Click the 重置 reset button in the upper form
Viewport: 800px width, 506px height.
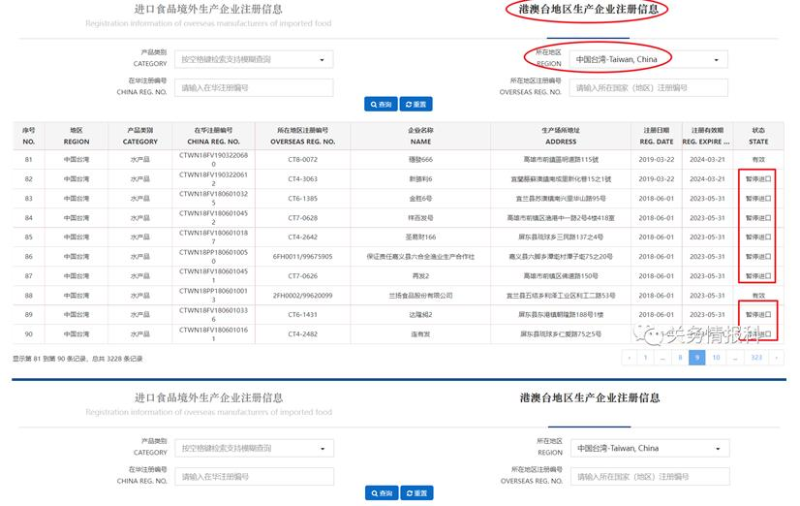click(416, 104)
